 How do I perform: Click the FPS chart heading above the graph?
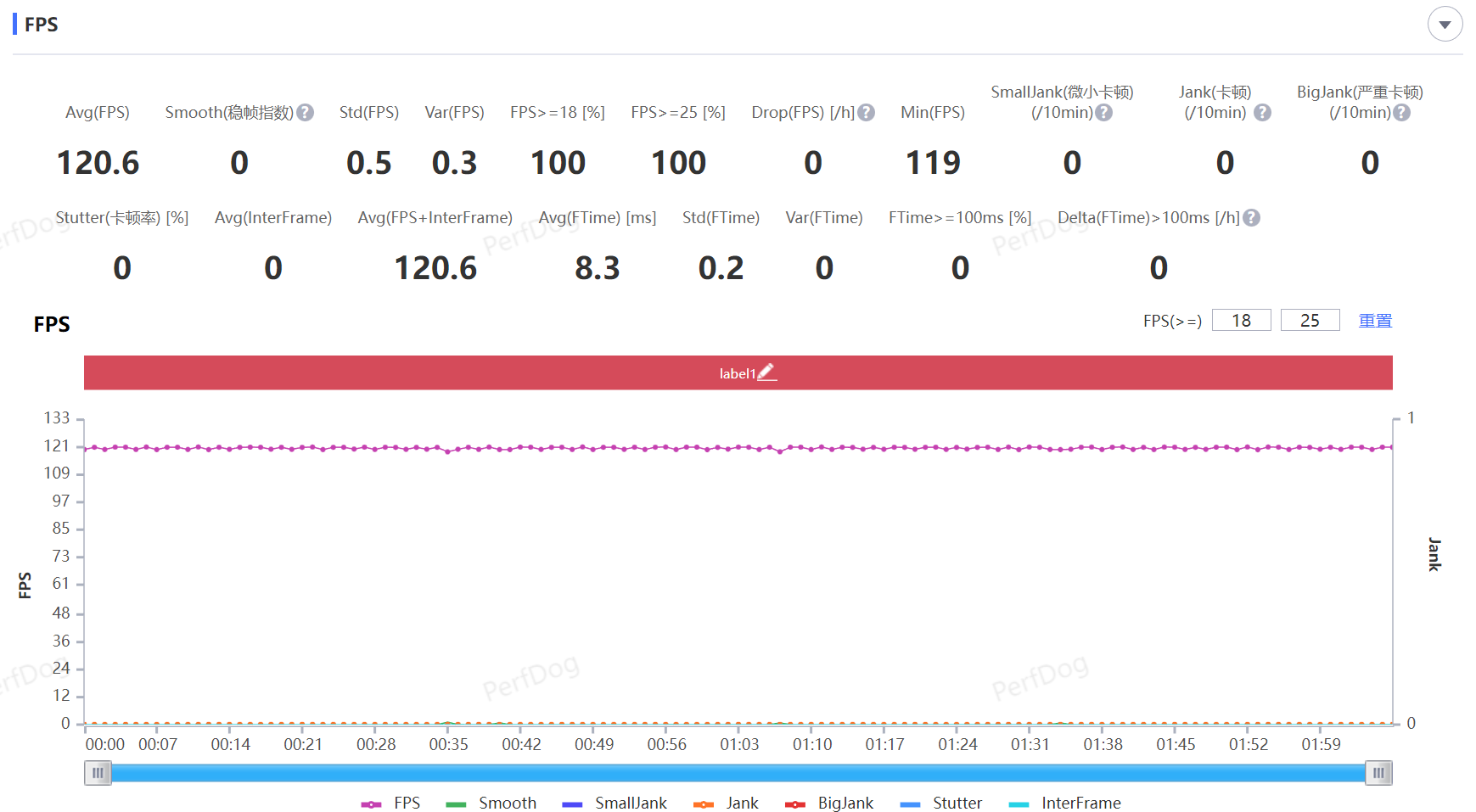coord(52,324)
